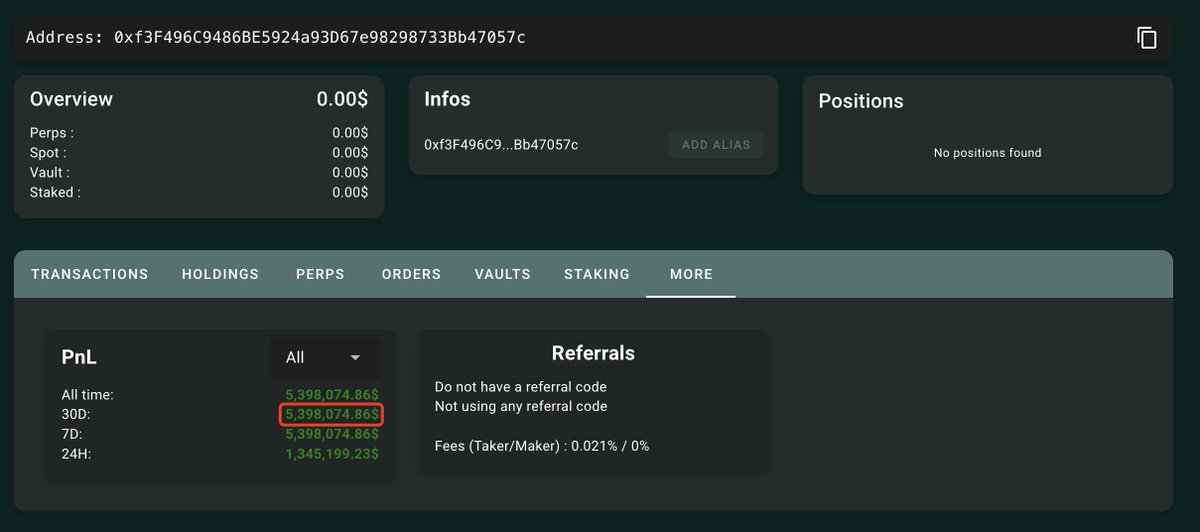Click the Overview heading

click(x=71, y=99)
